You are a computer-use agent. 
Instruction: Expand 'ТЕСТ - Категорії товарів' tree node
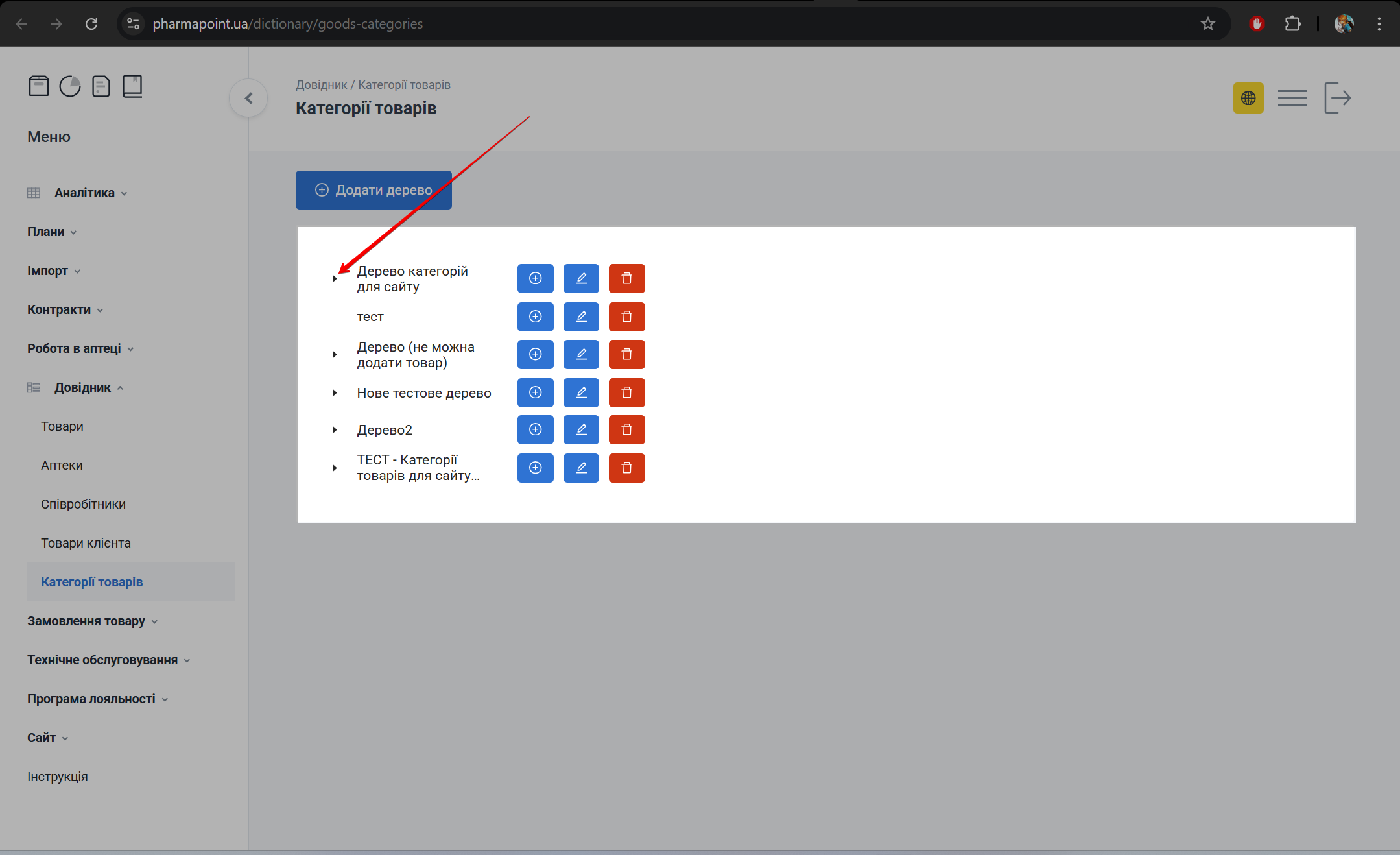coord(335,468)
